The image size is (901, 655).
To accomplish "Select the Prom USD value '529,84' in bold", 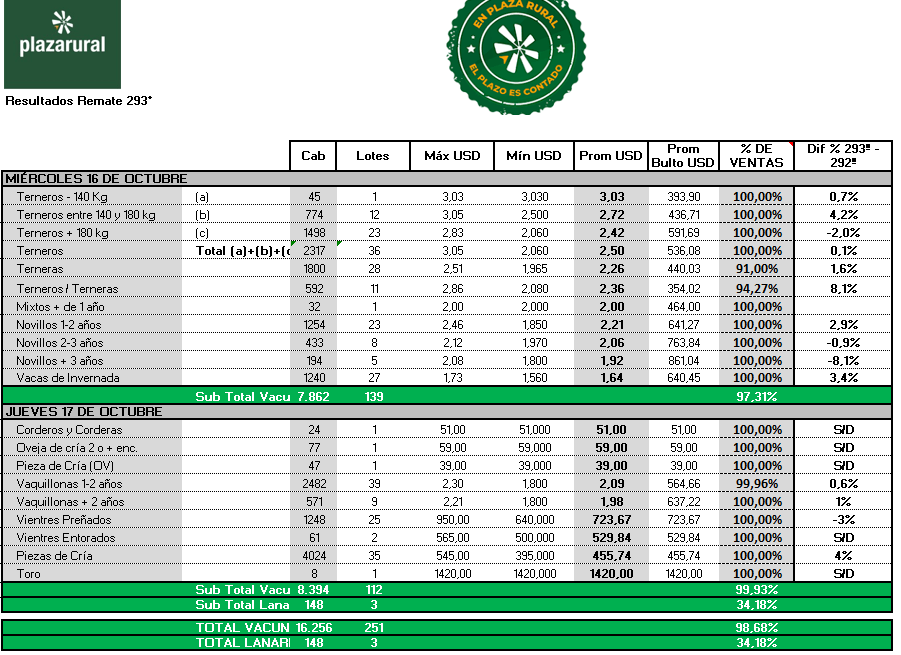I will tap(611, 538).
